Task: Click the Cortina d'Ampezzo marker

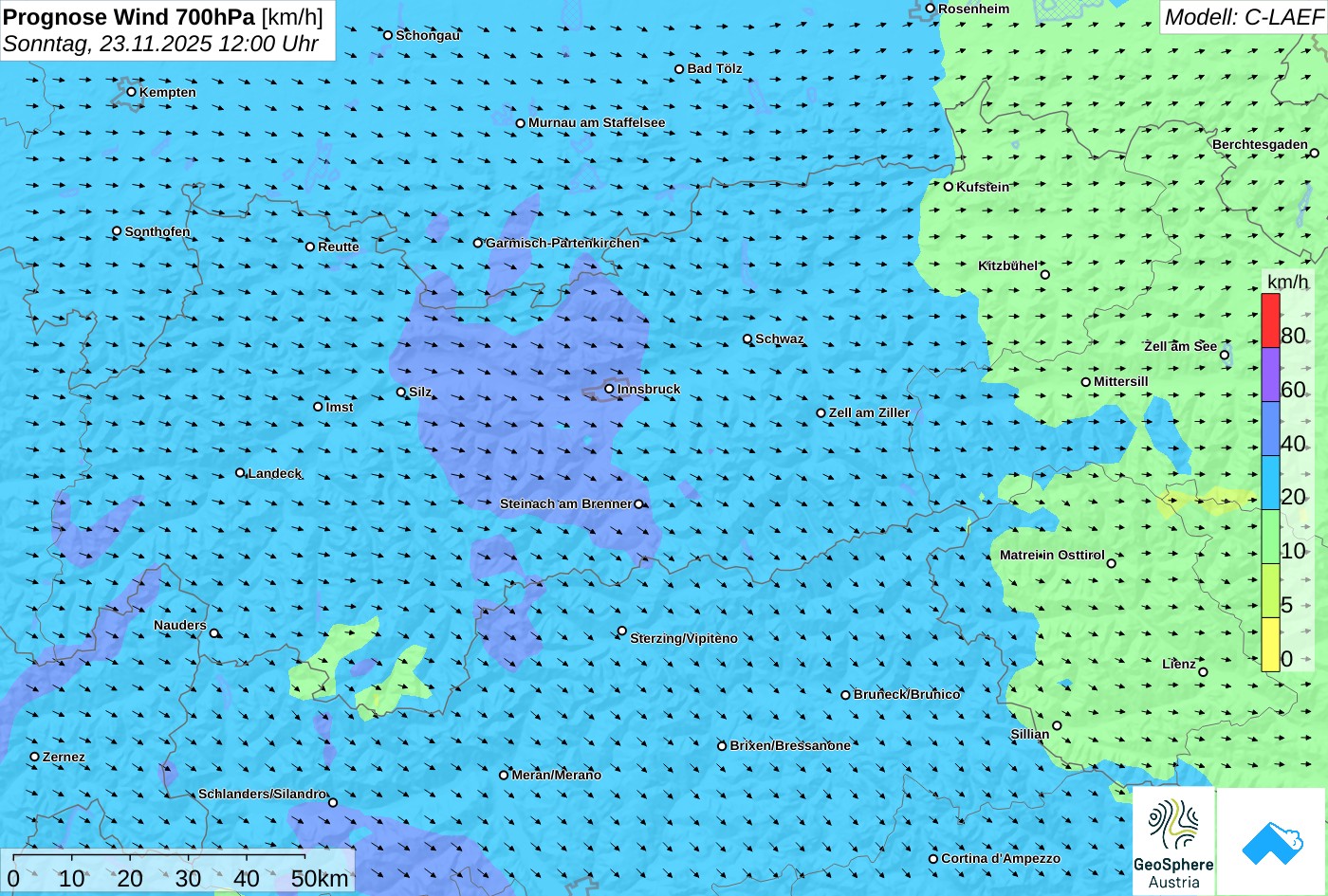Action: [932, 859]
